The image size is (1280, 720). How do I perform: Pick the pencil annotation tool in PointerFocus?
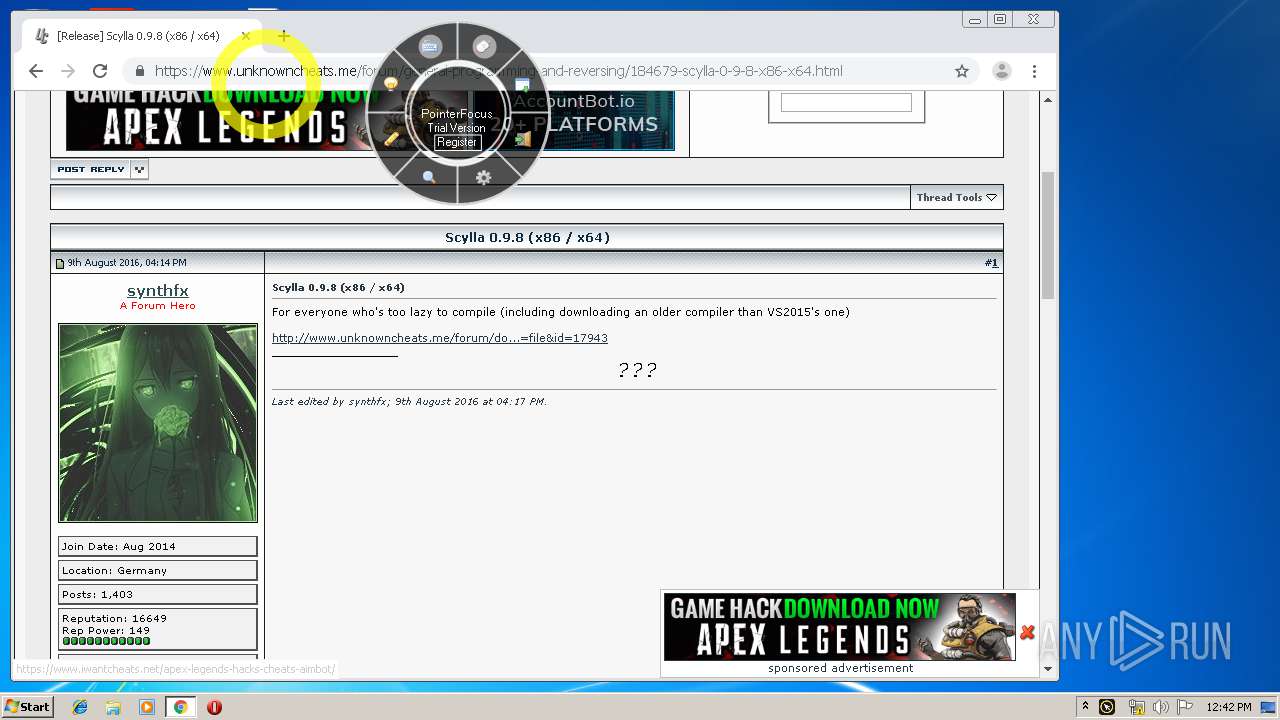point(391,139)
